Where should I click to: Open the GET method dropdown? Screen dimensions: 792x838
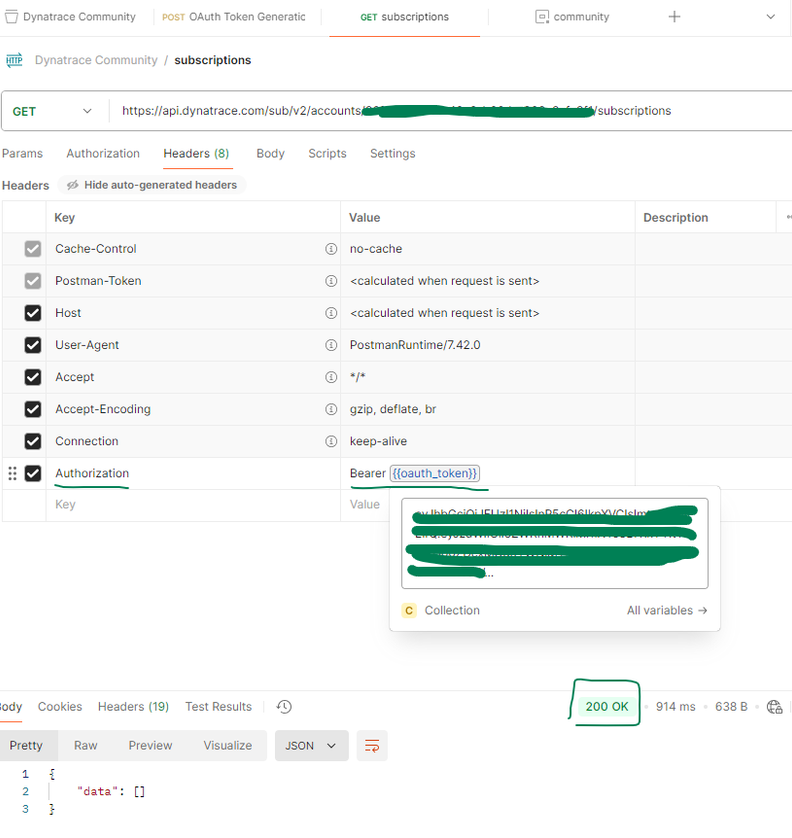click(x=52, y=112)
